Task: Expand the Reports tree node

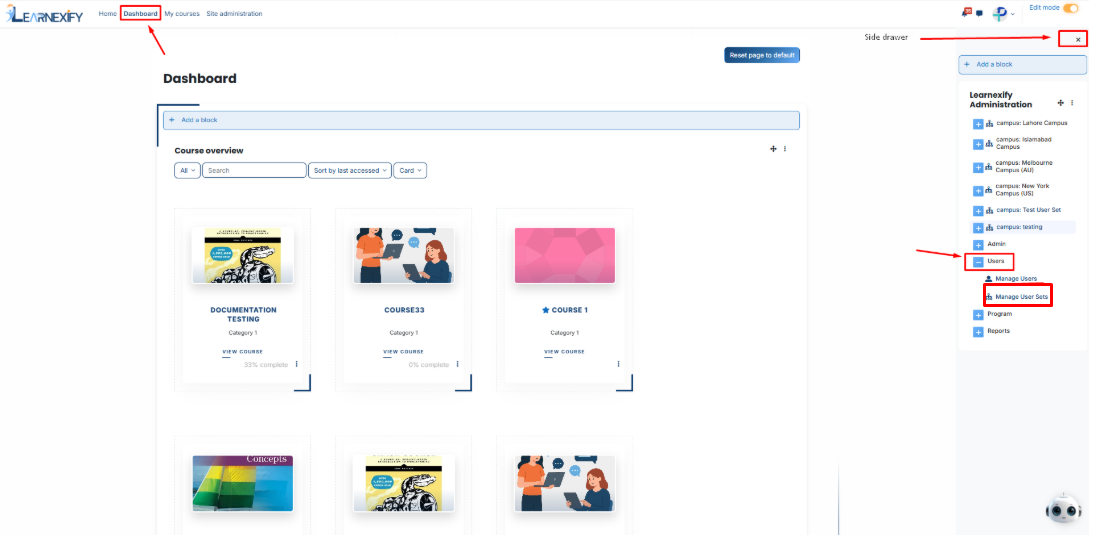Action: pyautogui.click(x=979, y=331)
